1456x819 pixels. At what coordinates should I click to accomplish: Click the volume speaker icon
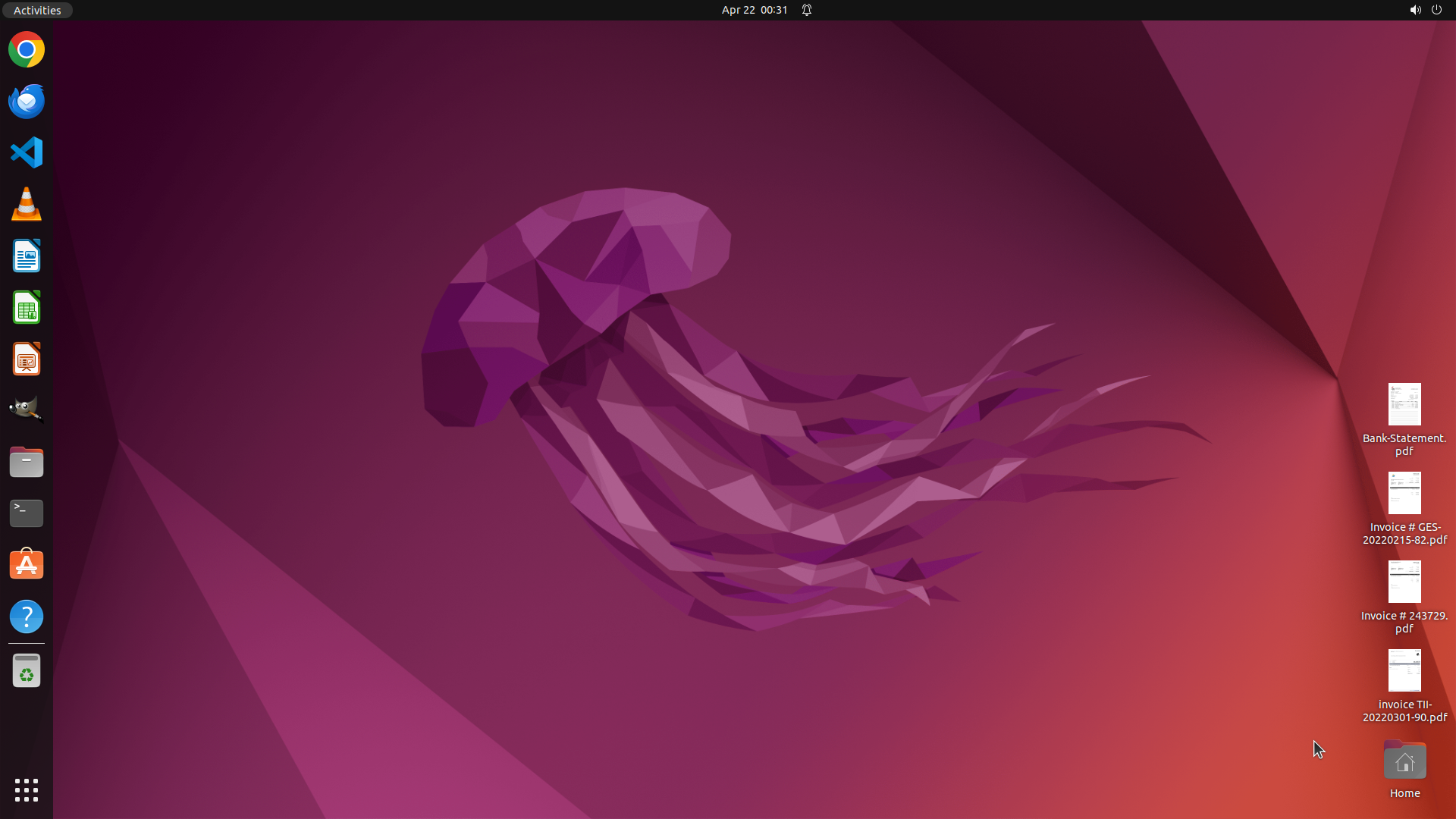click(x=1415, y=10)
